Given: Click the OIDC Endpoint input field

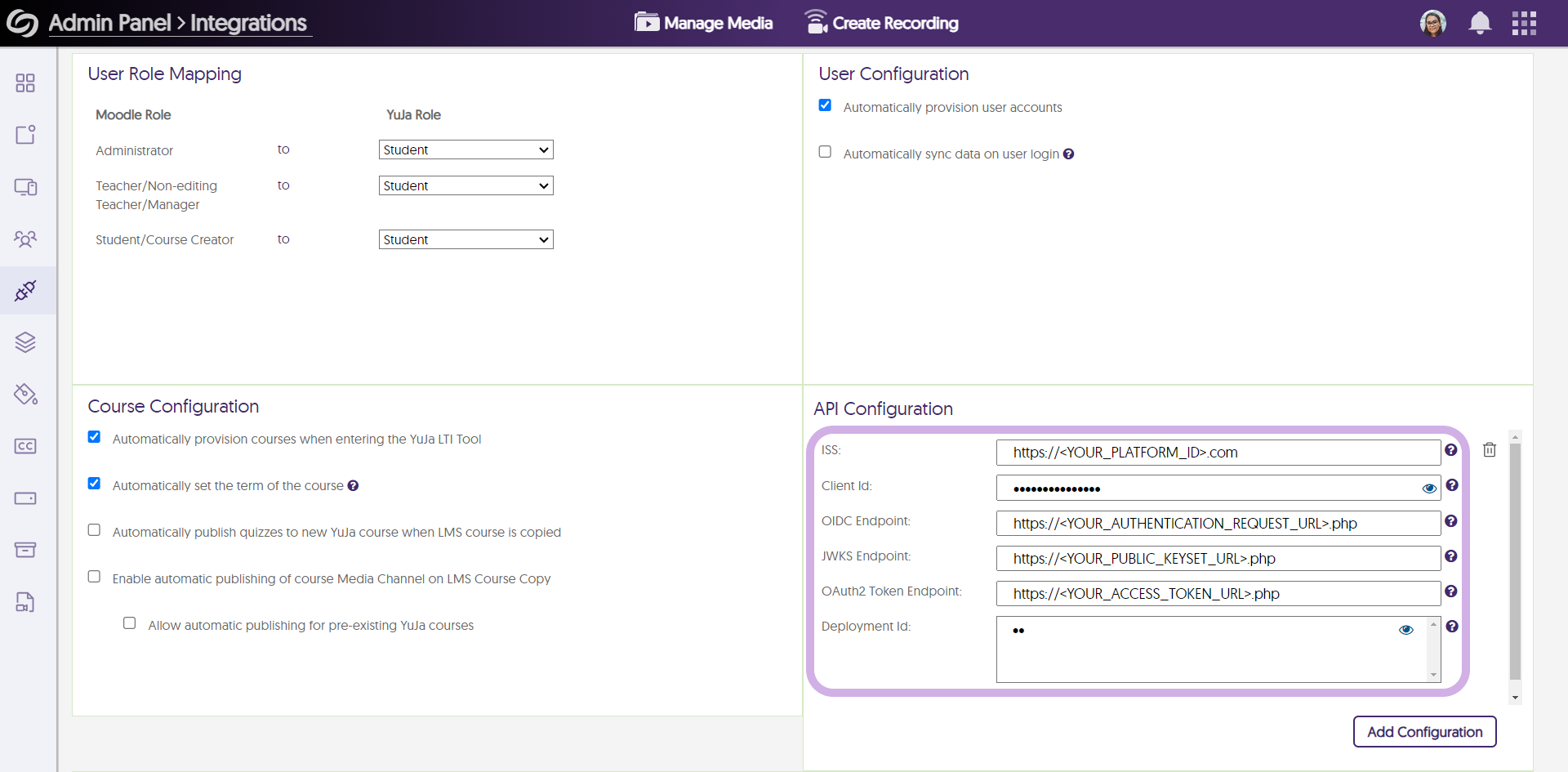Looking at the screenshot, I should [1218, 524].
